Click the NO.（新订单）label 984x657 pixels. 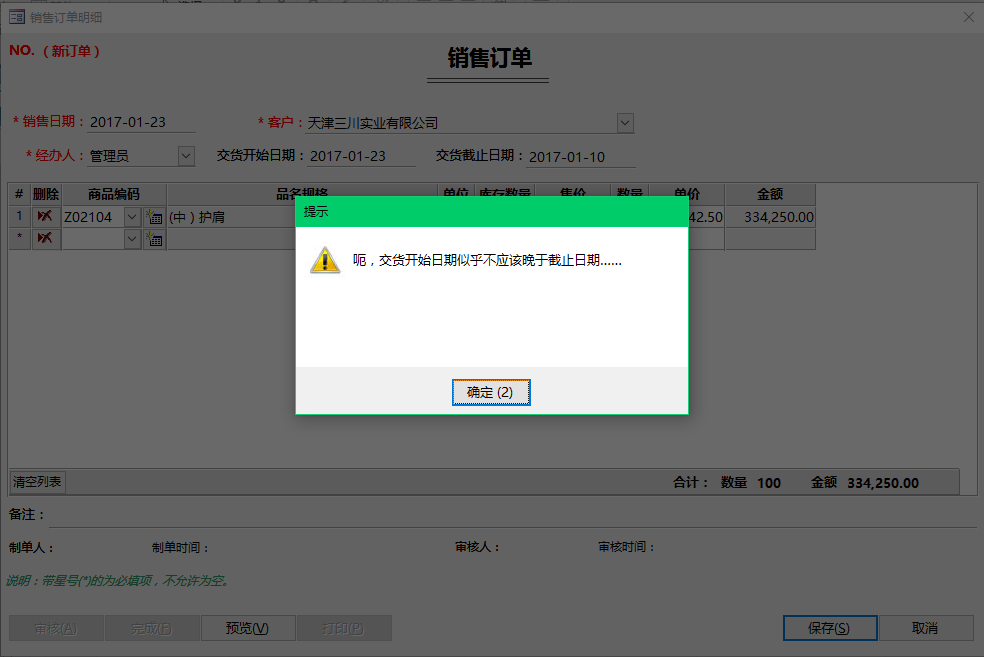tap(55, 51)
